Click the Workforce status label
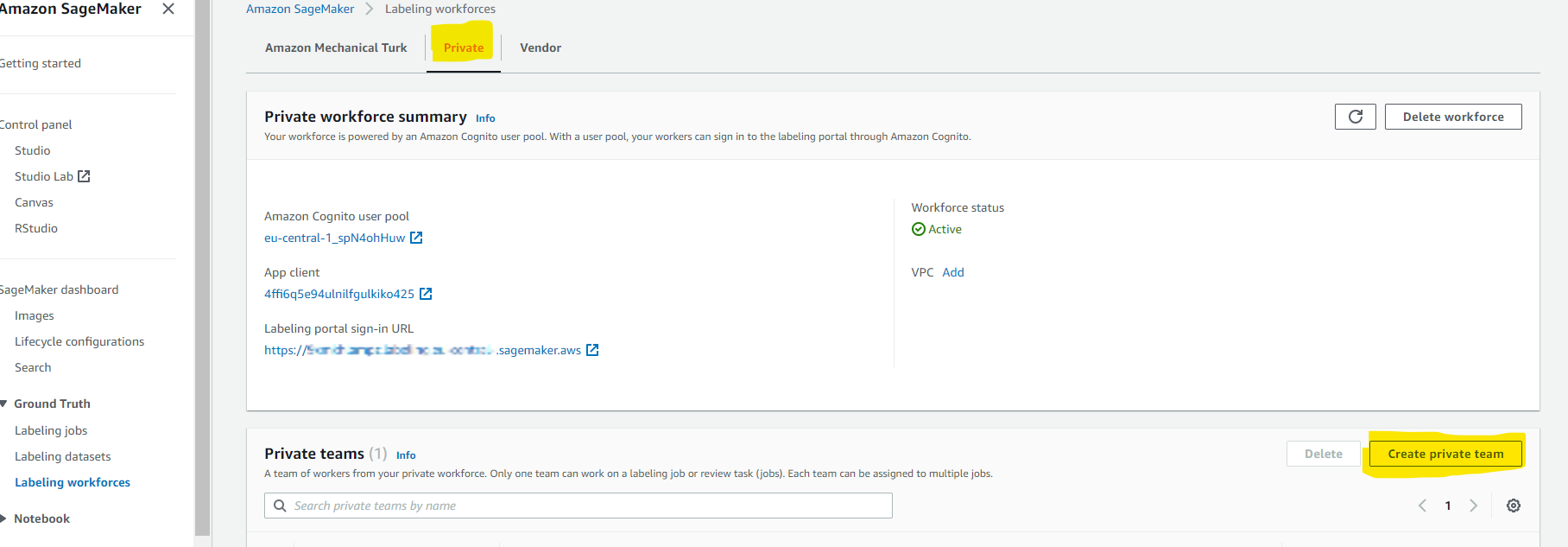Image resolution: width=1568 pixels, height=547 pixels. tap(958, 207)
